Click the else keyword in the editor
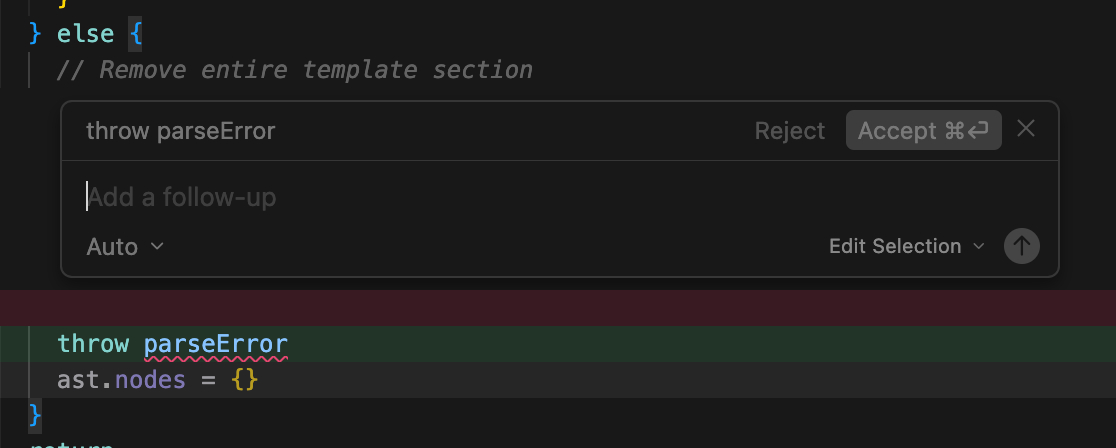Viewport: 1116px width, 448px height. click(x=85, y=33)
